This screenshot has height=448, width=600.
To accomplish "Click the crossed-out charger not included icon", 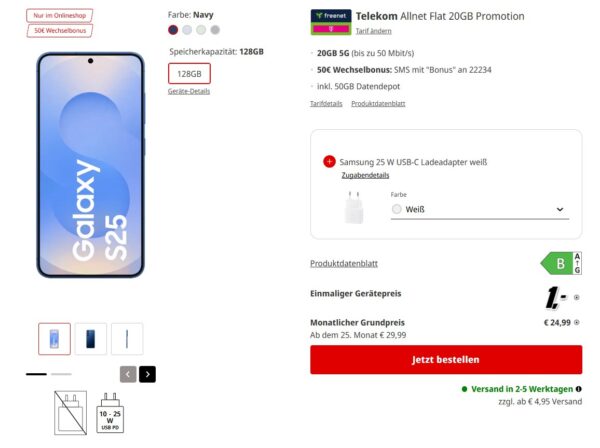I will pos(70,413).
